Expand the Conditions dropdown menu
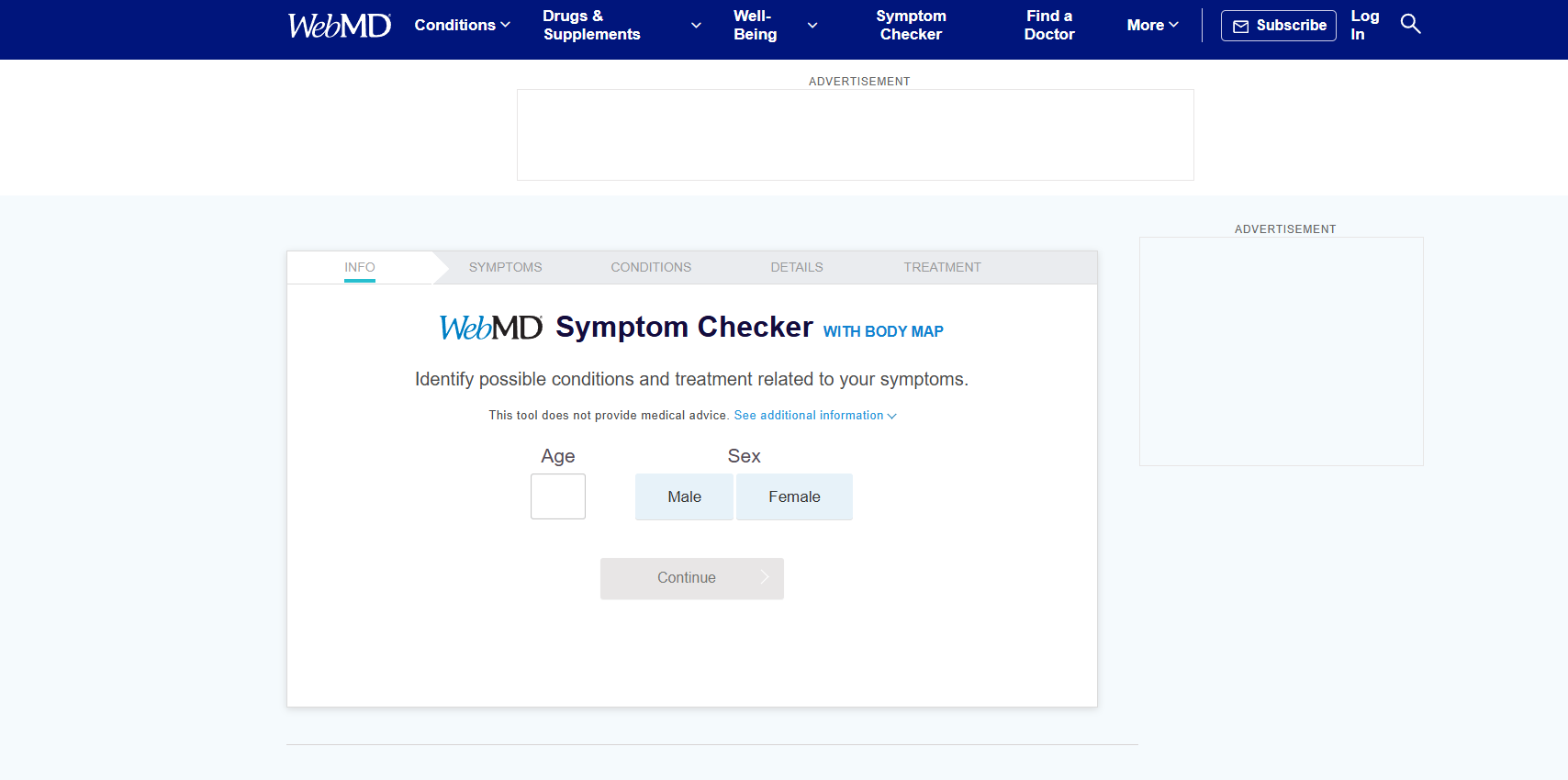 coord(462,25)
